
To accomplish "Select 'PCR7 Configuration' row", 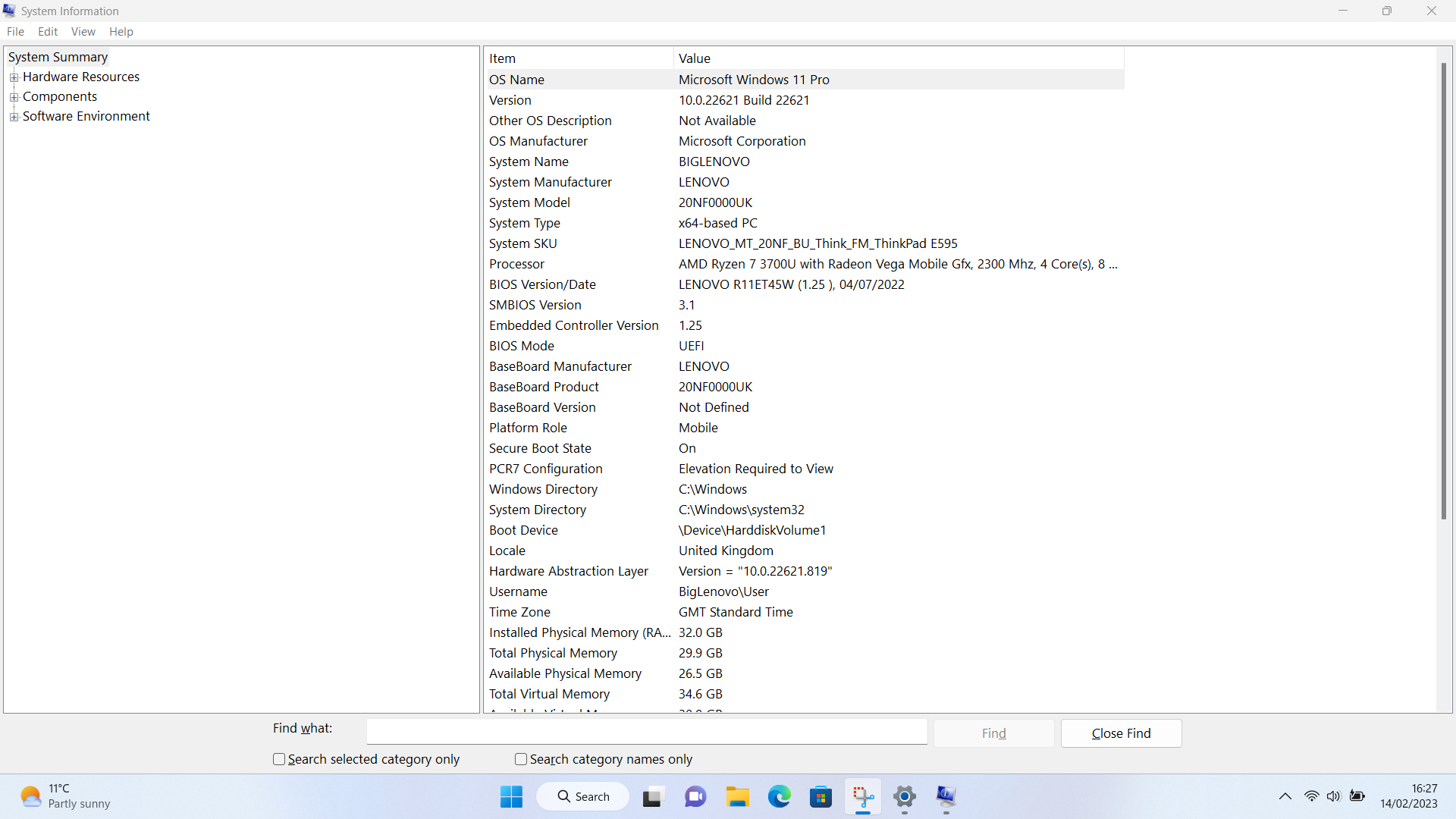I will (805, 469).
